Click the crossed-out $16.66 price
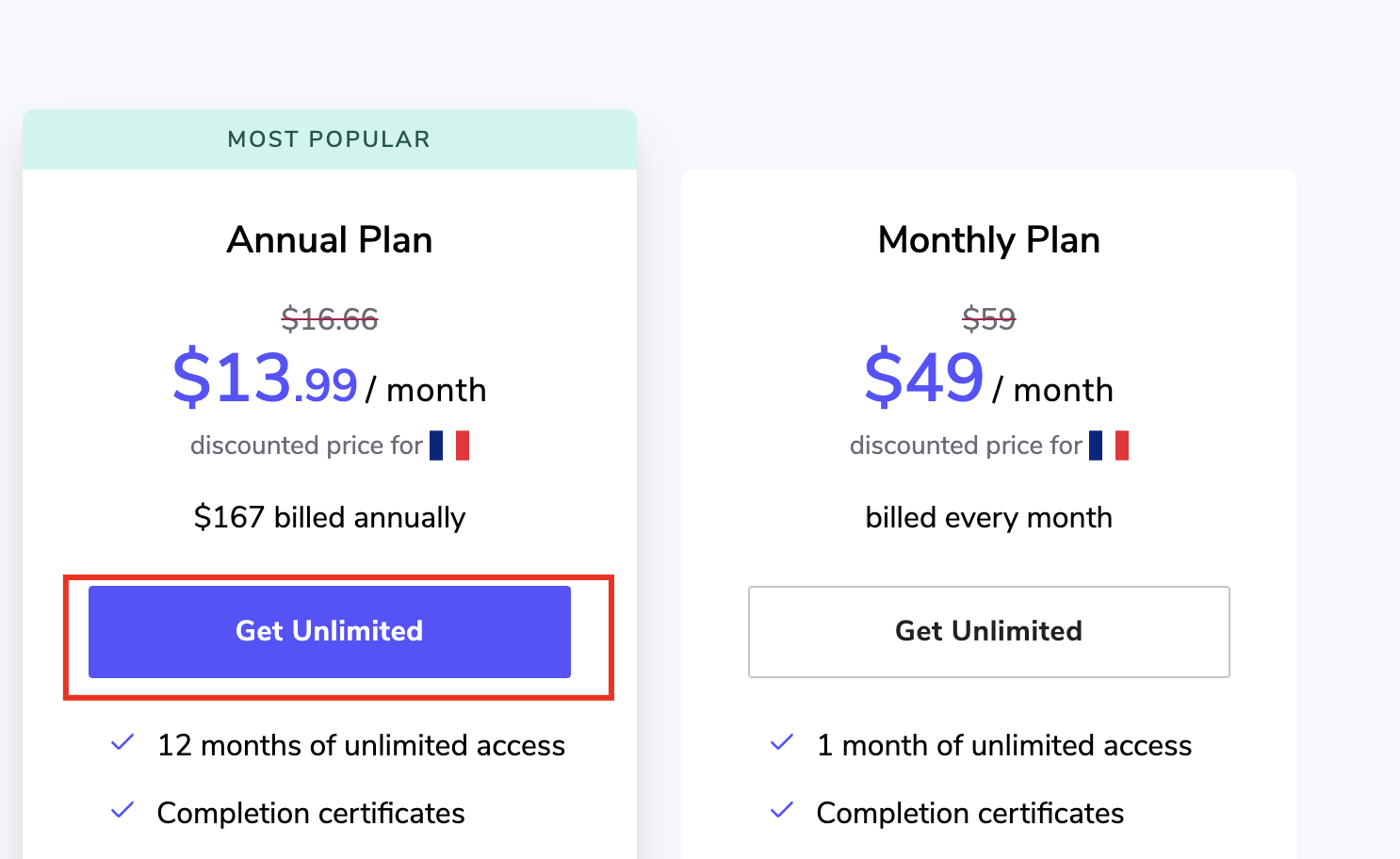Viewport: 1400px width, 859px height. pos(330,319)
